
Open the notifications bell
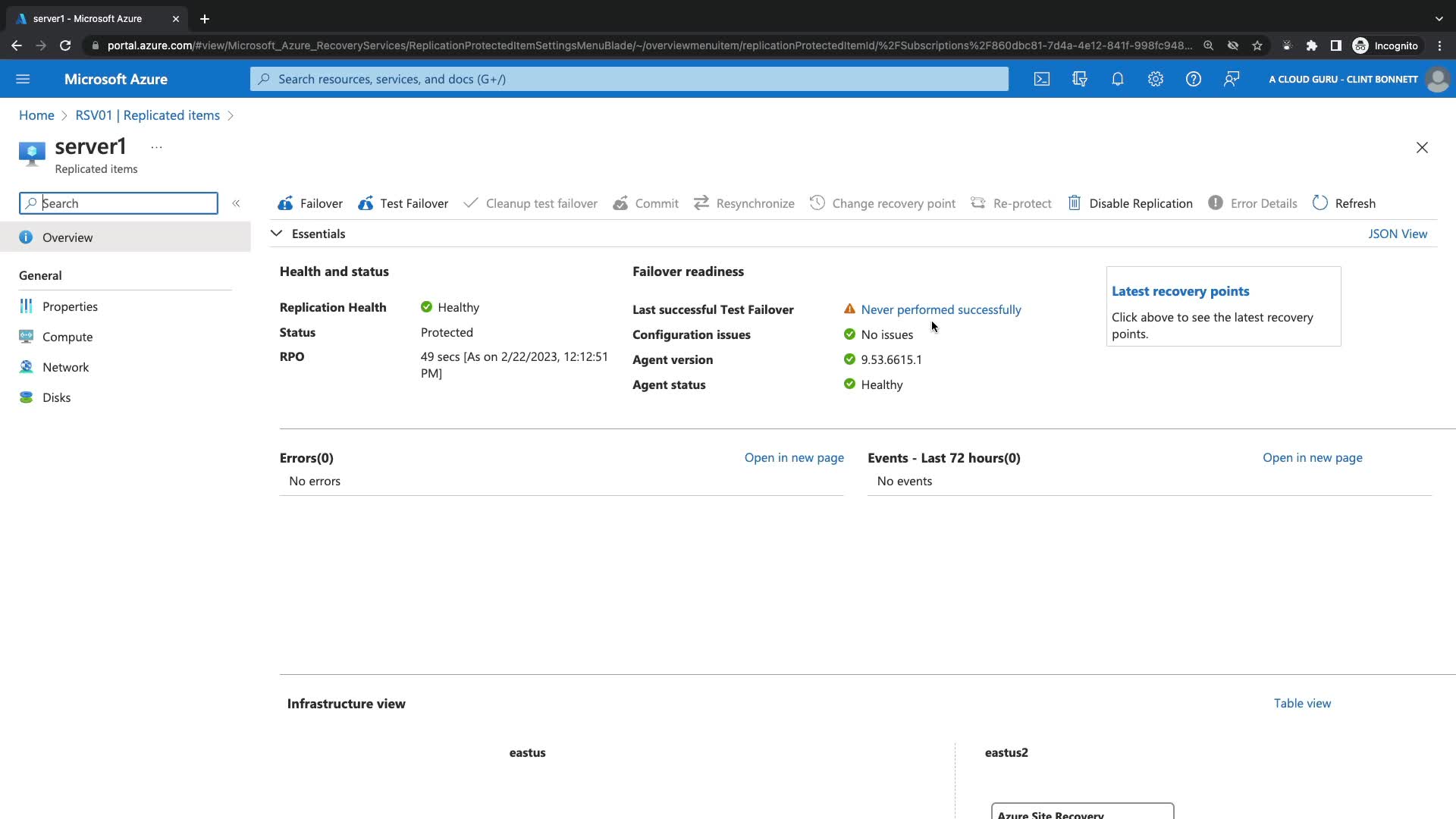[x=1118, y=79]
